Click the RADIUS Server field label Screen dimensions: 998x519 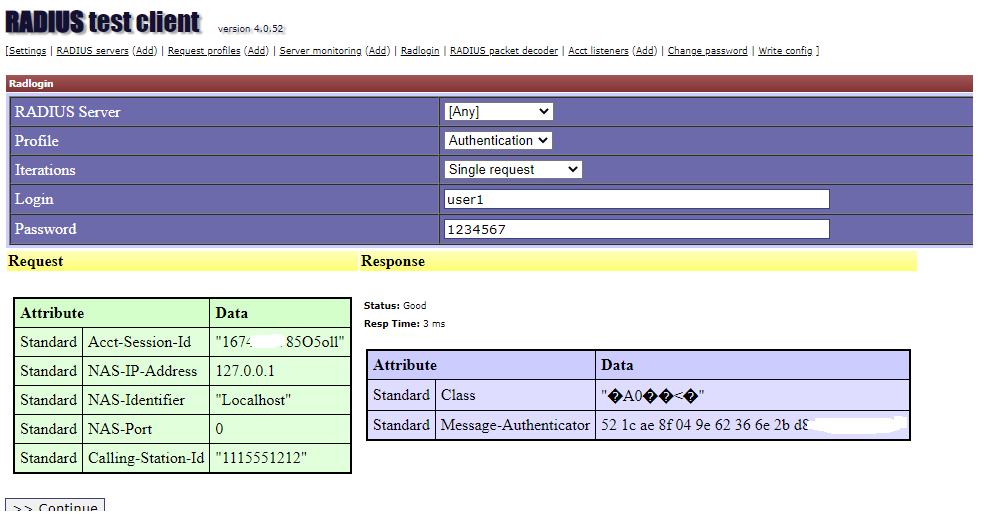click(x=67, y=112)
